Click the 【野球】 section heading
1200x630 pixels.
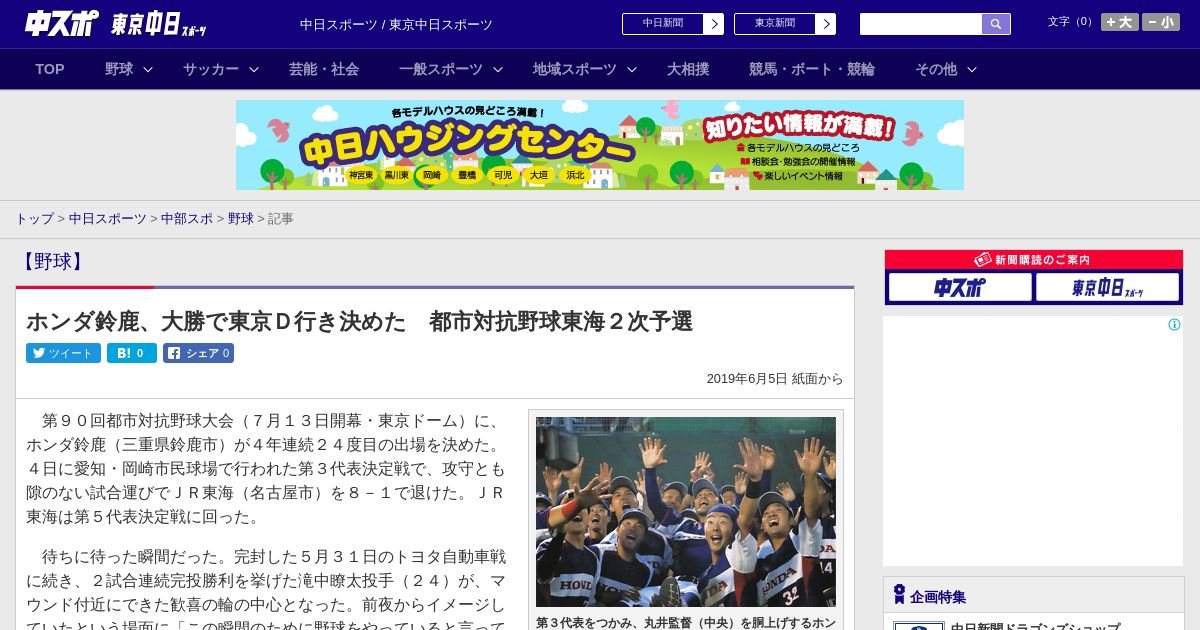click(52, 261)
